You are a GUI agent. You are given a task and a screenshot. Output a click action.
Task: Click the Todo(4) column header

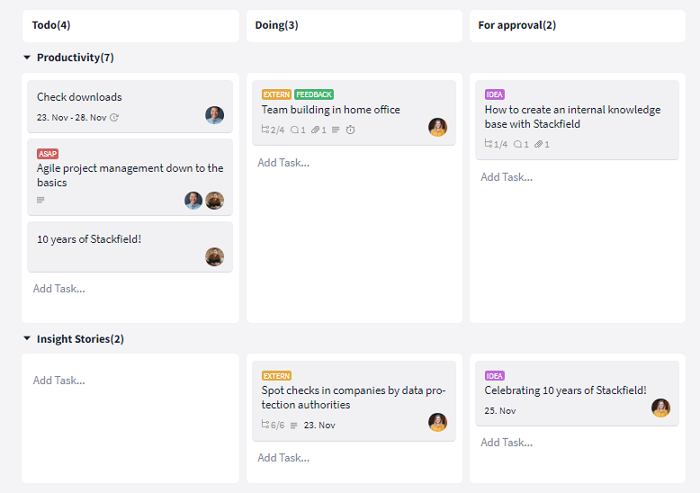tap(51, 25)
